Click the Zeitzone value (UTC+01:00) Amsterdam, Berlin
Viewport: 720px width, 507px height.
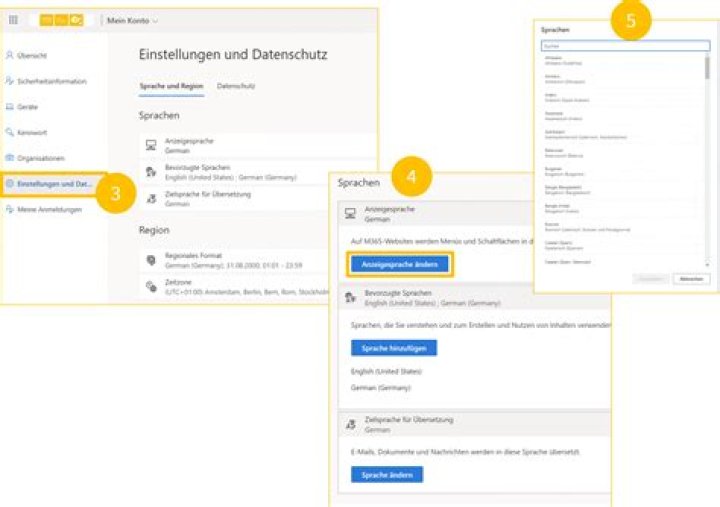click(247, 292)
